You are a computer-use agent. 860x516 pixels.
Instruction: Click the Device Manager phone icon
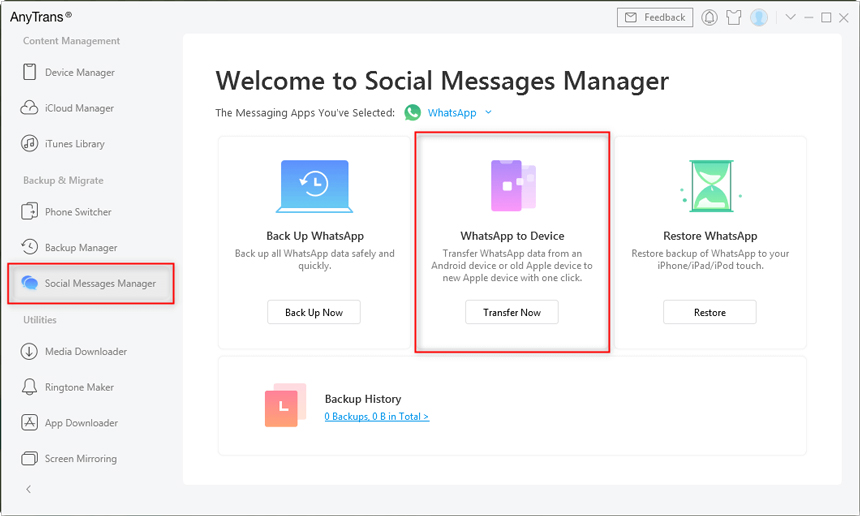pos(29,72)
